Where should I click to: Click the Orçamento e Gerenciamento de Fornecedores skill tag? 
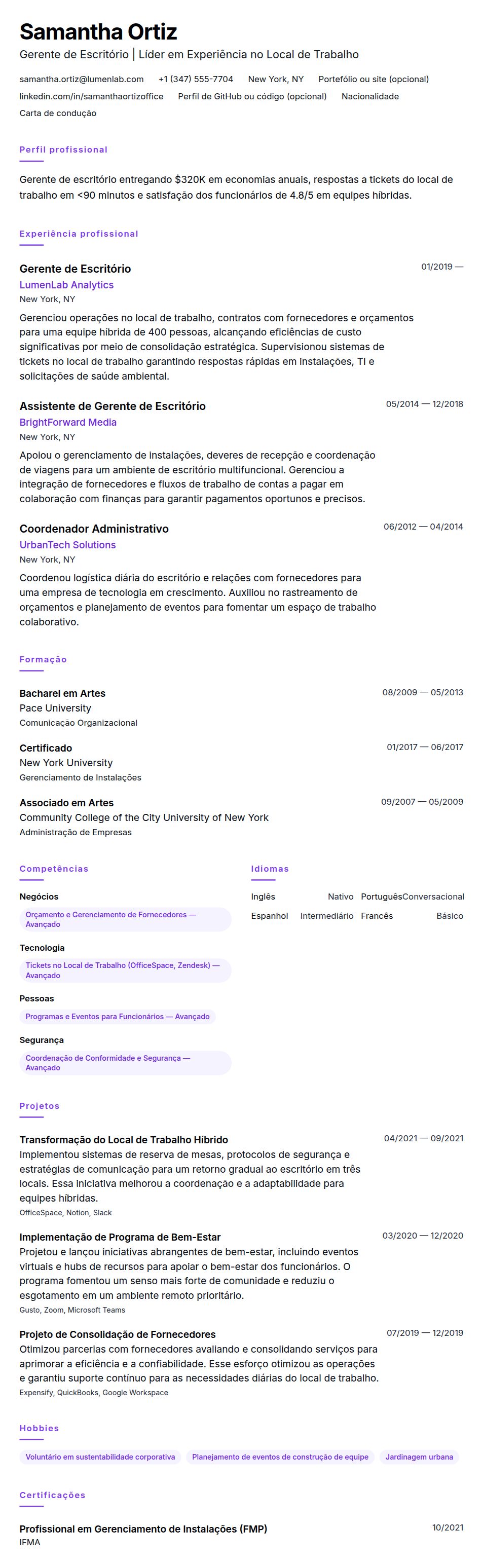click(x=126, y=919)
